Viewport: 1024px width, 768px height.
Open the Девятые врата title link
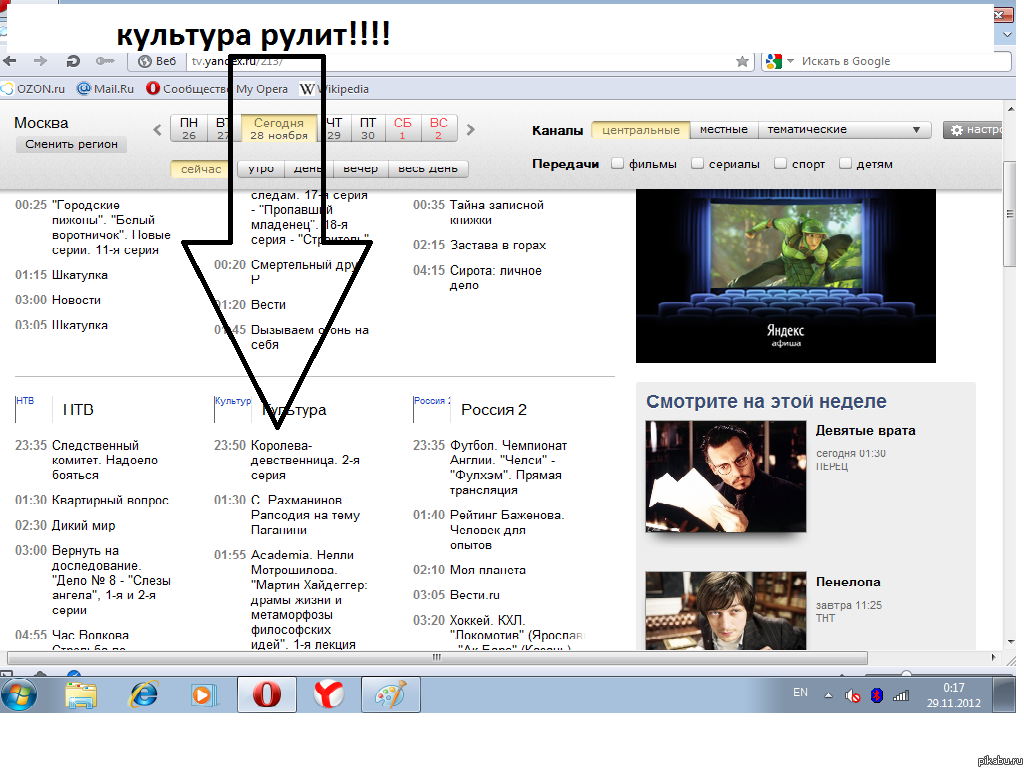(865, 431)
